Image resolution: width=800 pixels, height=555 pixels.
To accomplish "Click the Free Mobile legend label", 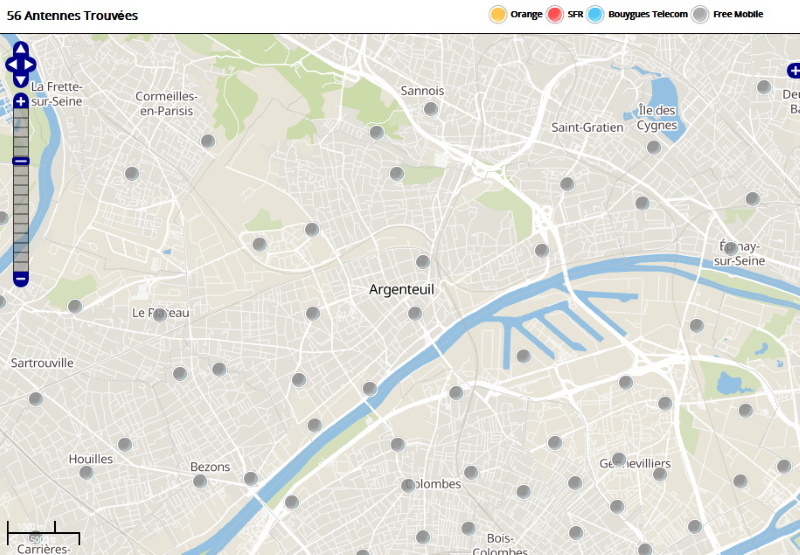I will [x=738, y=14].
